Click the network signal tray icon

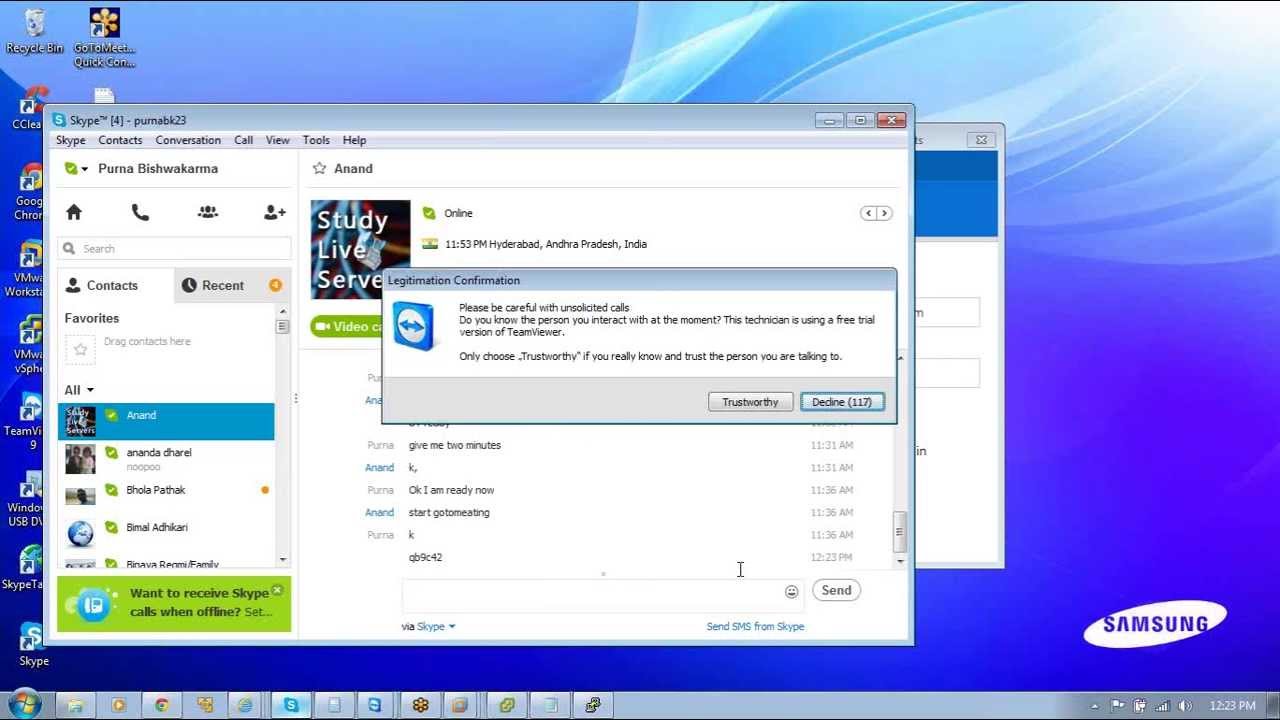[1162, 705]
